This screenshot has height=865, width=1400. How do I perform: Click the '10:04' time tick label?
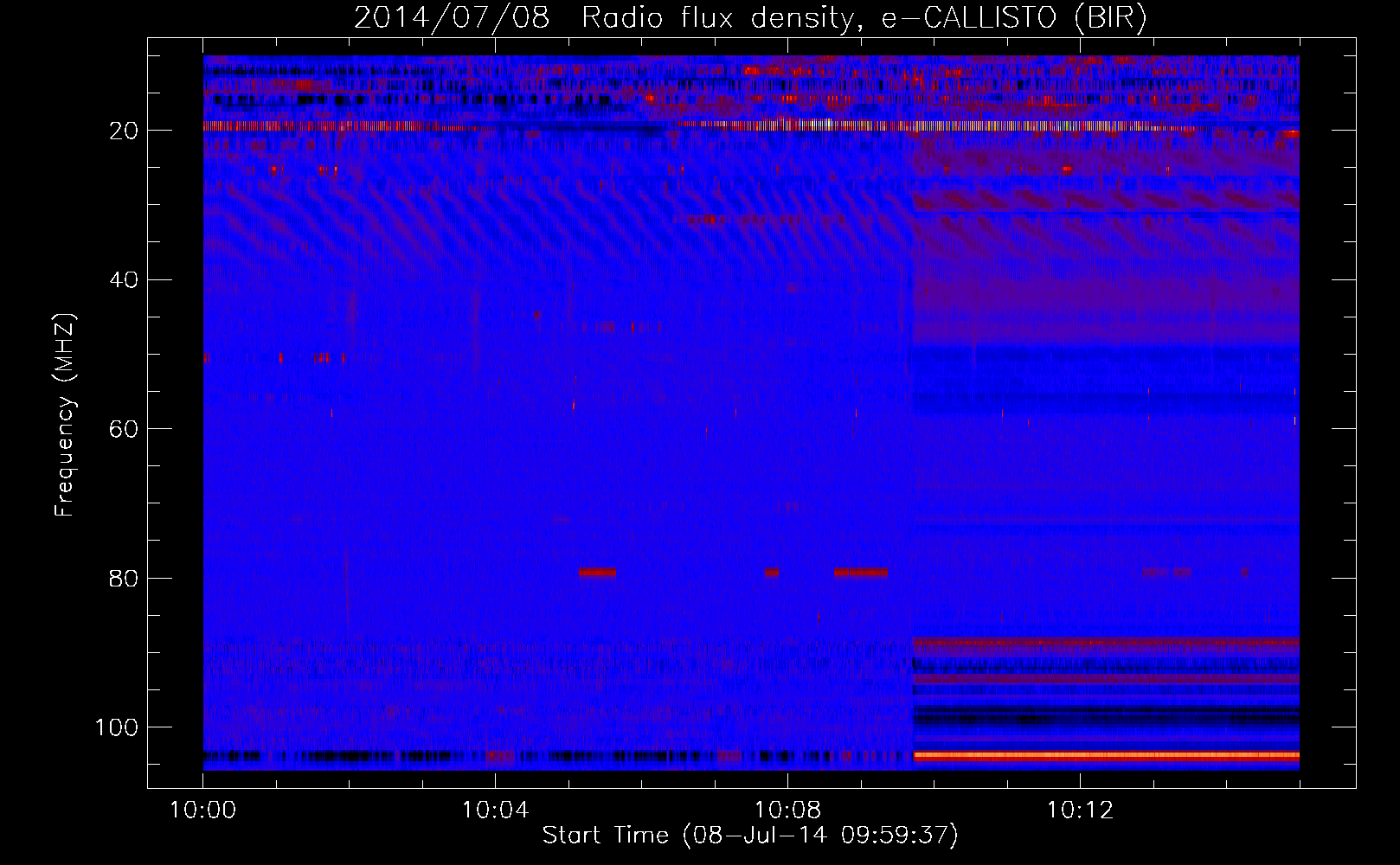495,811
